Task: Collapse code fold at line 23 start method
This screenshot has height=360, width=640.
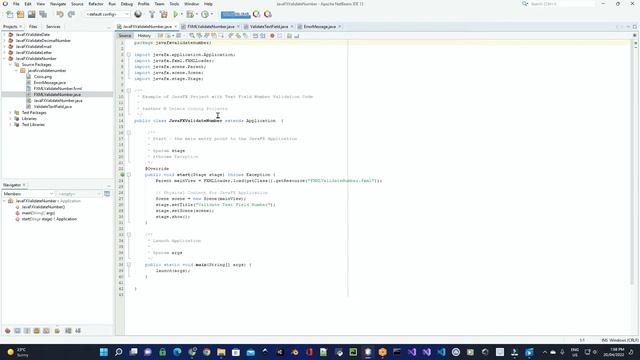Action: tap(129, 175)
